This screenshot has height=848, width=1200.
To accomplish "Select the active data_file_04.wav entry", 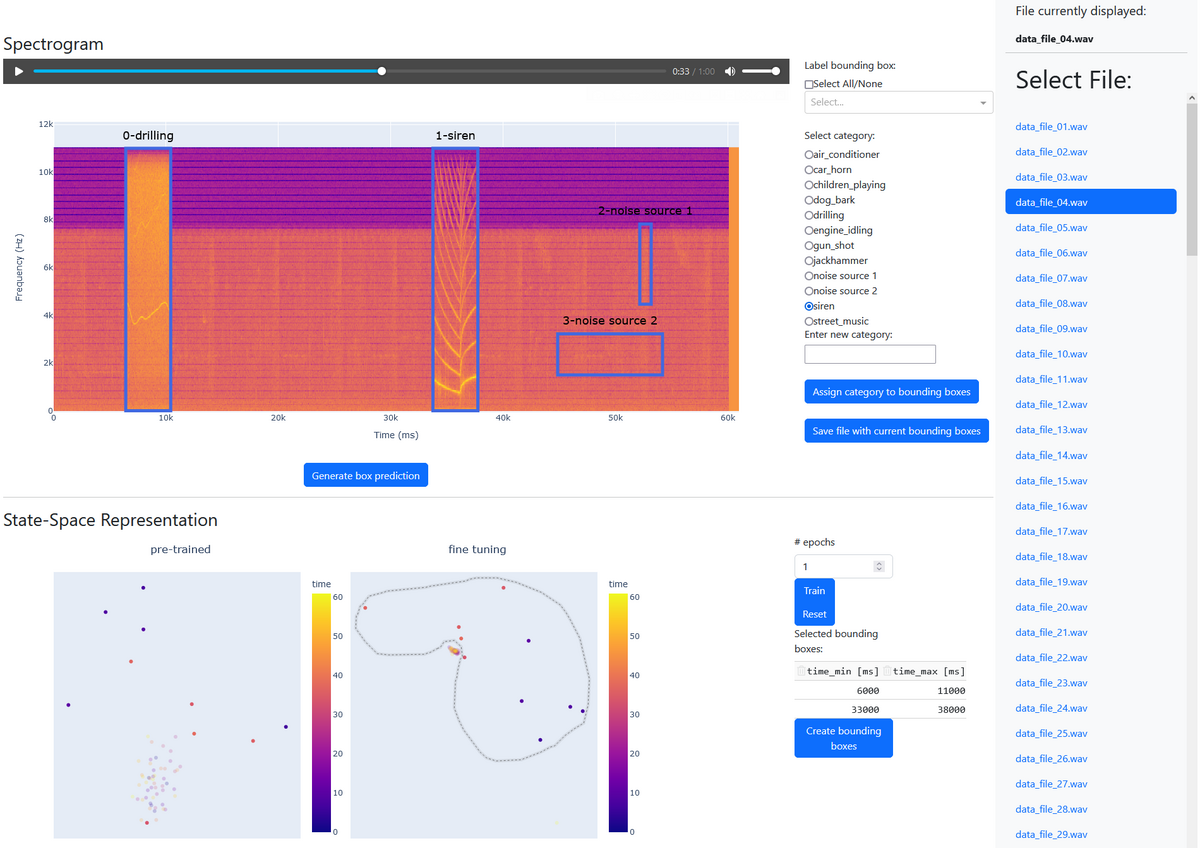I will [x=1090, y=202].
